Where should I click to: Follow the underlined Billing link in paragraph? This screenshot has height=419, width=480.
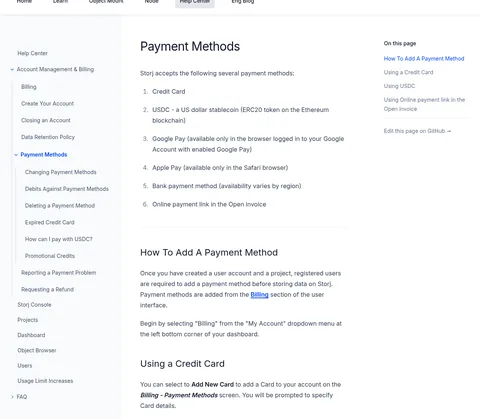pyautogui.click(x=259, y=295)
